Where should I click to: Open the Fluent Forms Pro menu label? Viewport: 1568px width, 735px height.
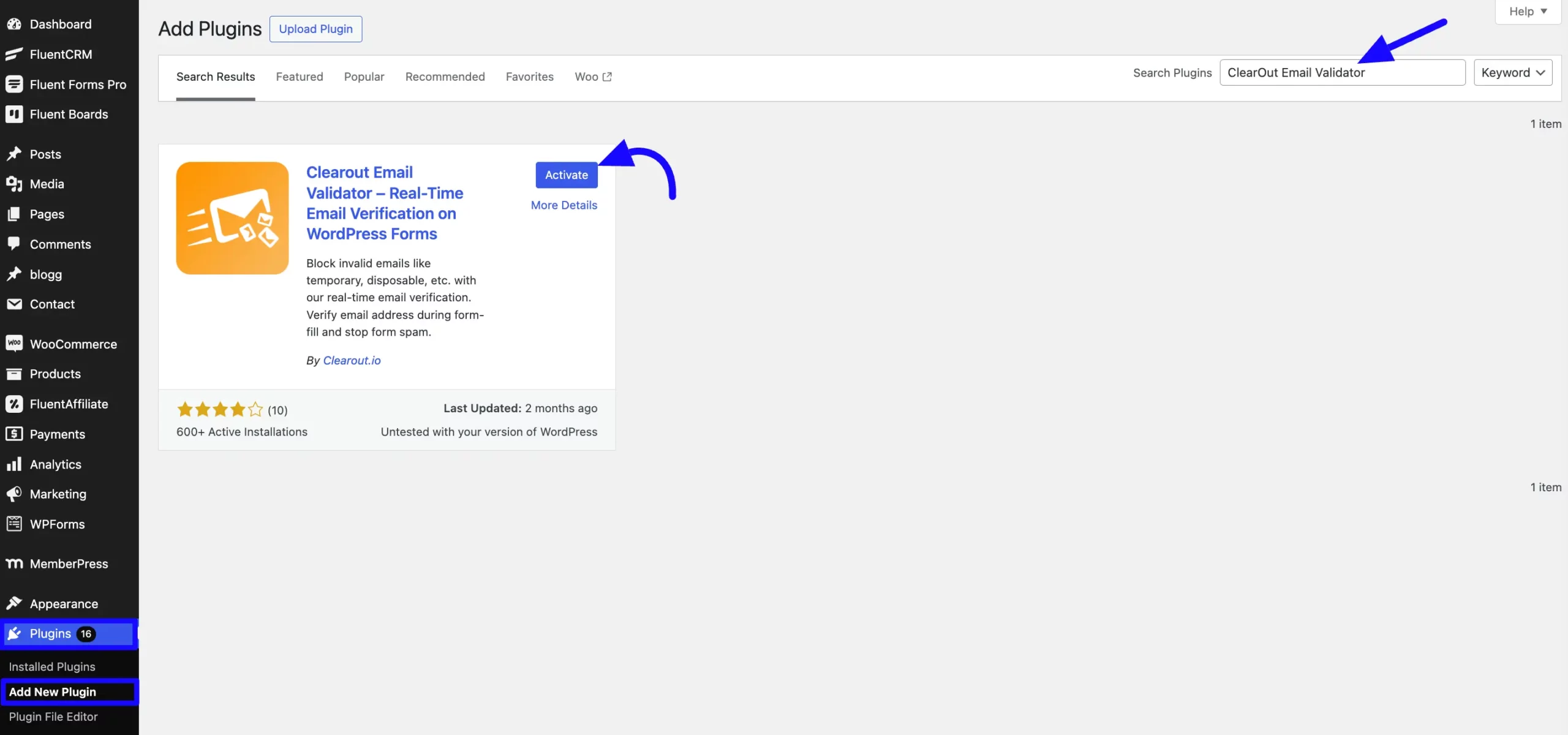78,85
